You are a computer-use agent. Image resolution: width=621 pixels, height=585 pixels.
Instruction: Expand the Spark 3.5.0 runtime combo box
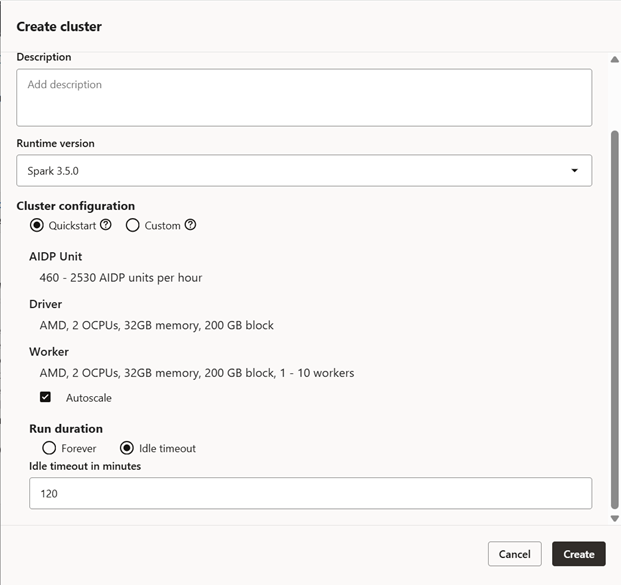click(x=303, y=171)
